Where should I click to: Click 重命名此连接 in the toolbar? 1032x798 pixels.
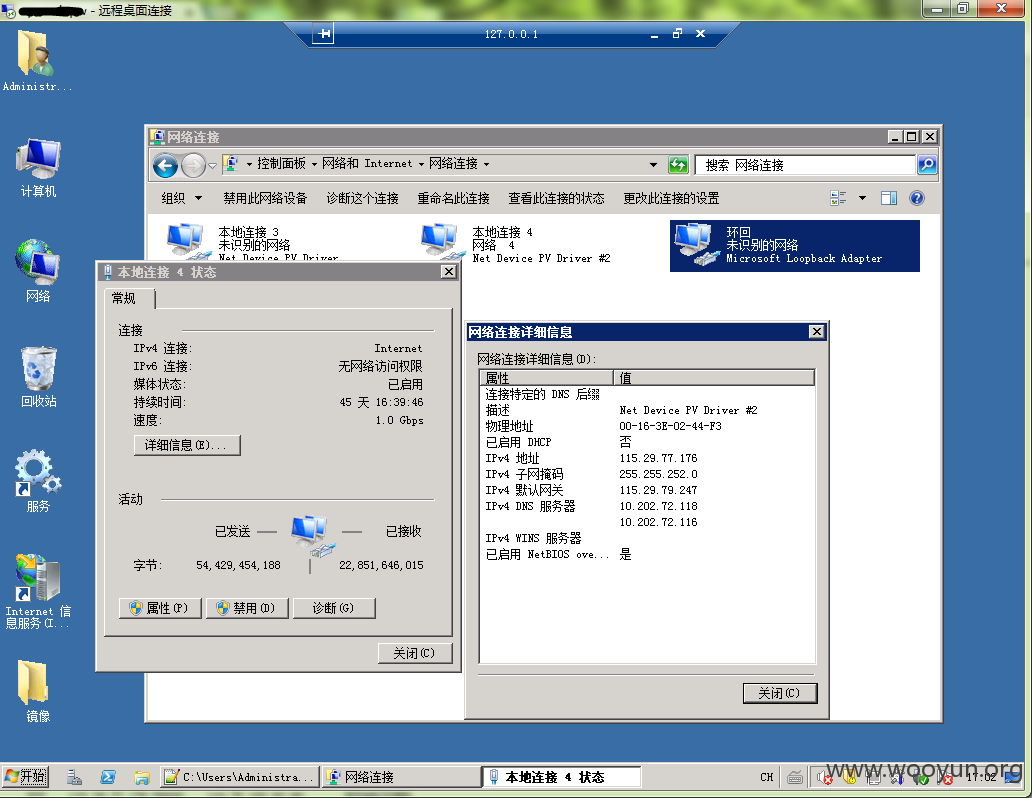tap(453, 198)
